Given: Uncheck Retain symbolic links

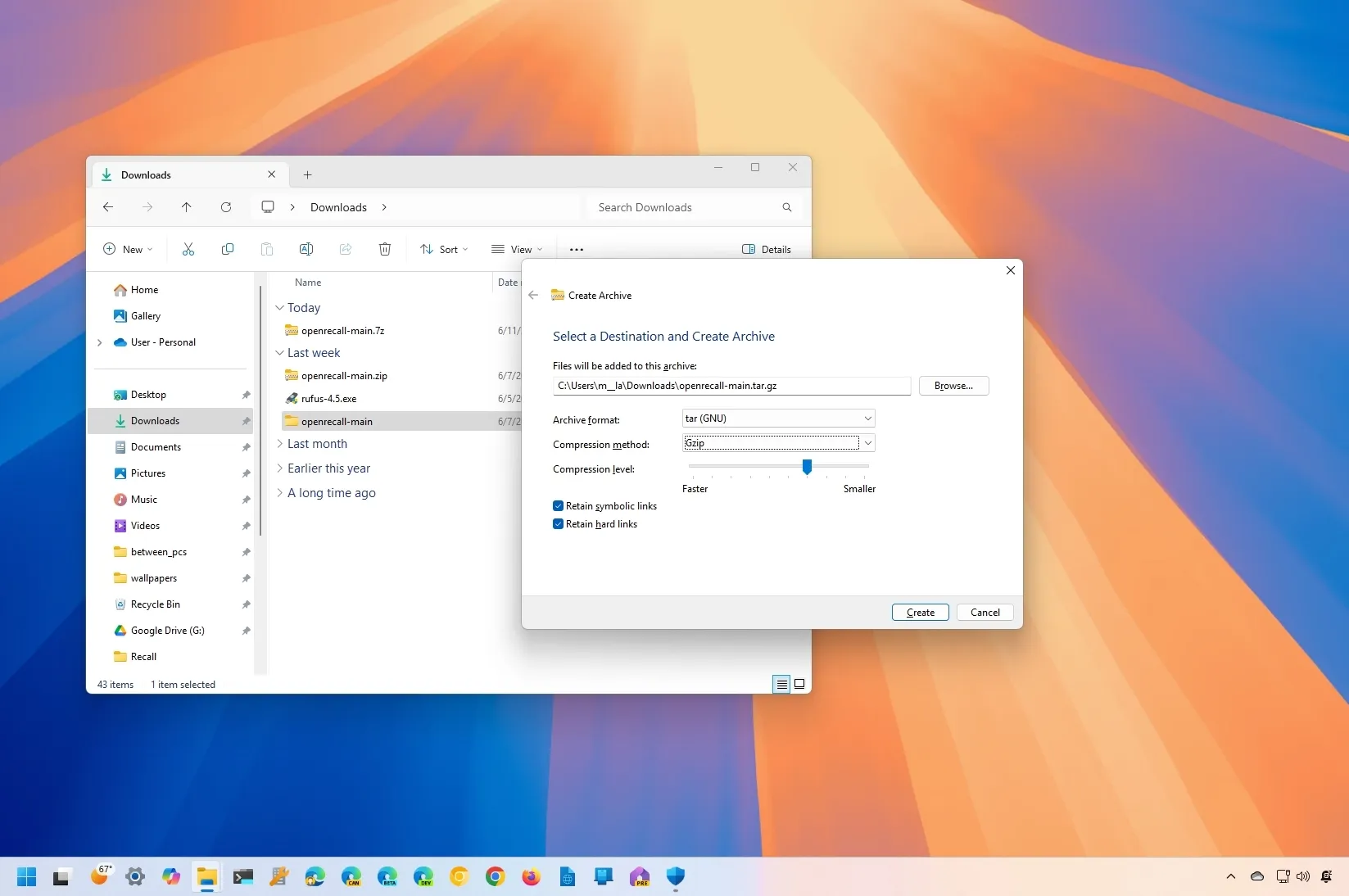Looking at the screenshot, I should click(558, 505).
